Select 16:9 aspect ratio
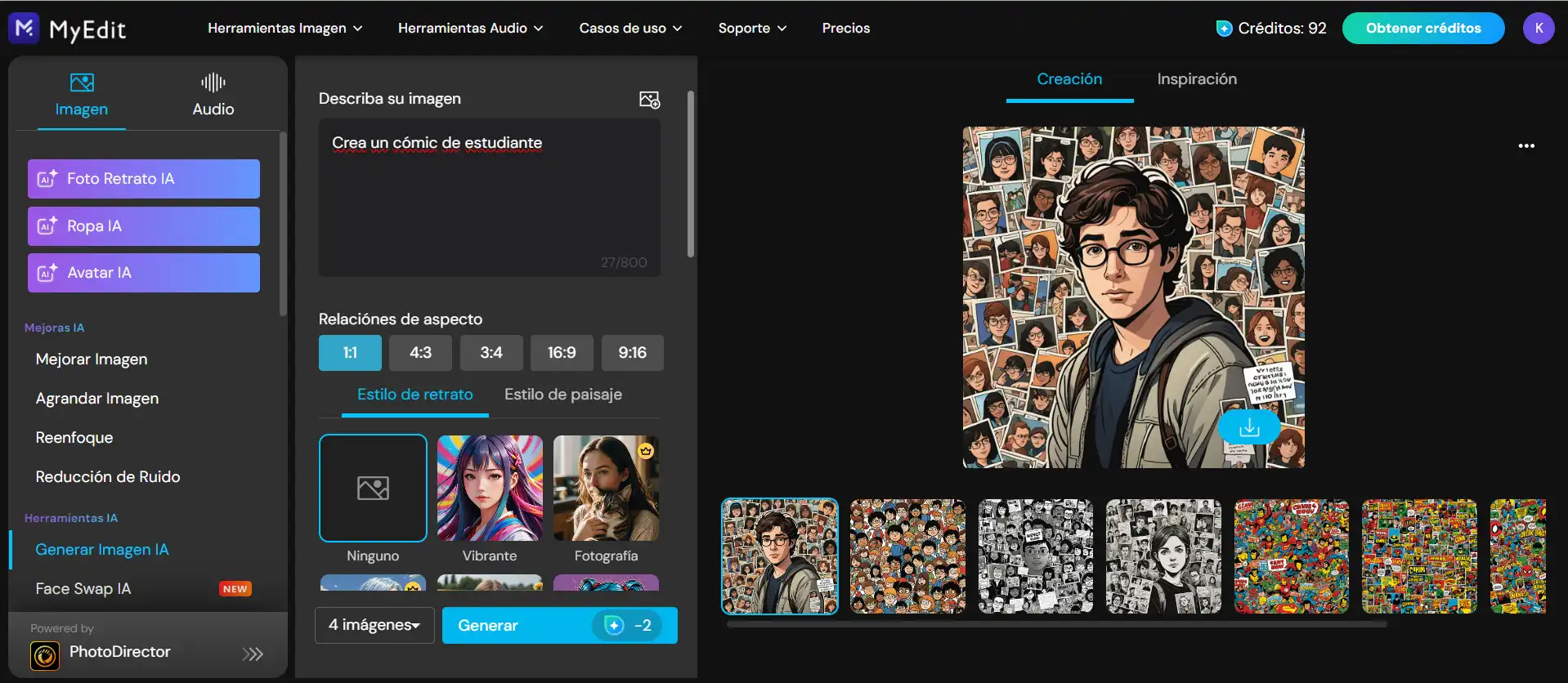This screenshot has height=683, width=1568. [x=562, y=353]
